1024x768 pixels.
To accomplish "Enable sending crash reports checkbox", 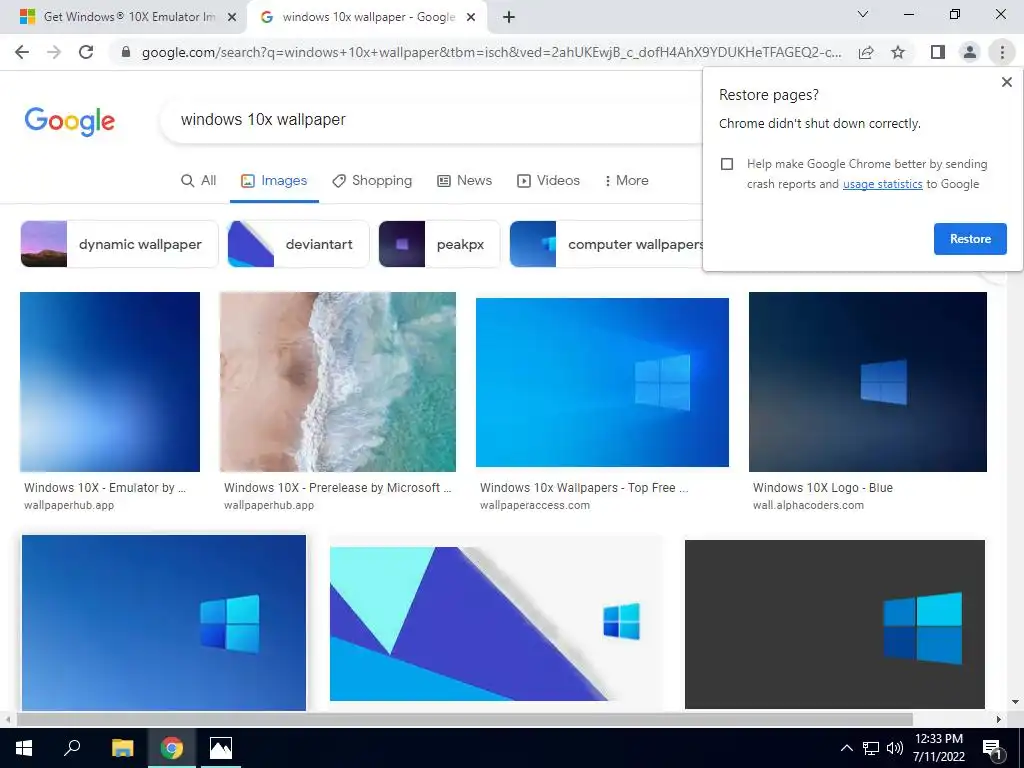I will coord(727,164).
